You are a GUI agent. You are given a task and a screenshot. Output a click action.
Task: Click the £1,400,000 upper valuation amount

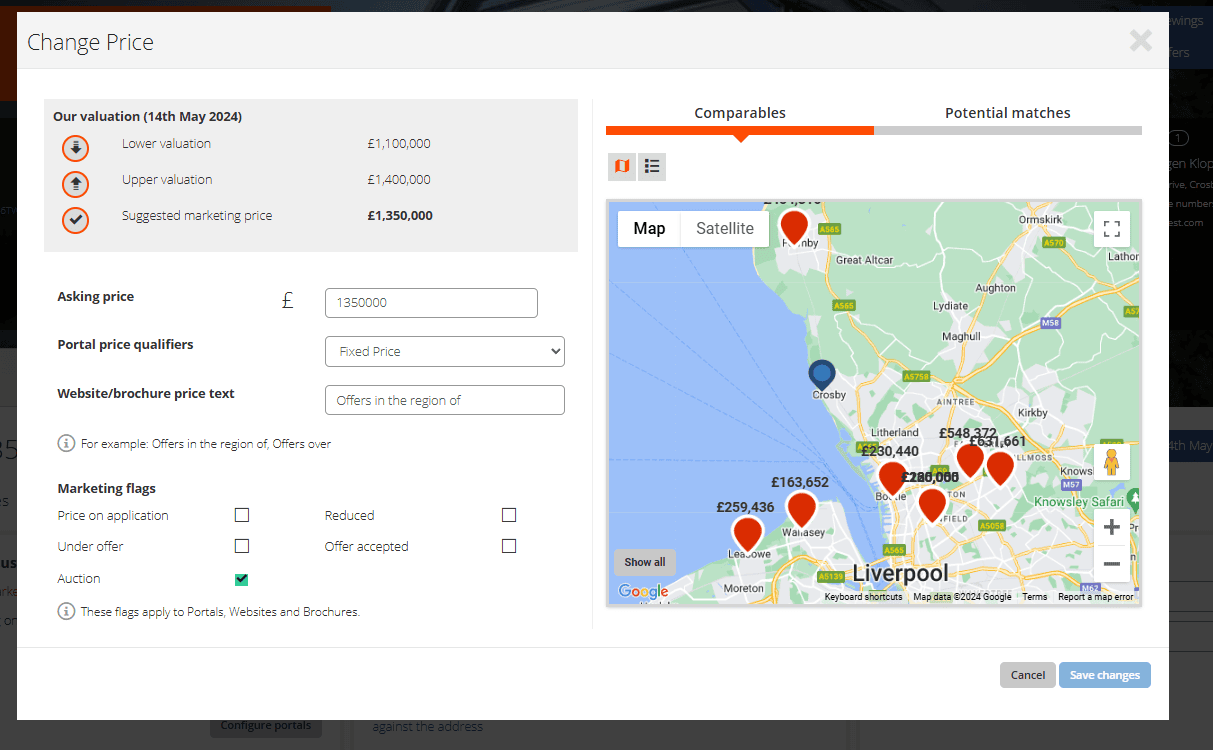click(399, 180)
